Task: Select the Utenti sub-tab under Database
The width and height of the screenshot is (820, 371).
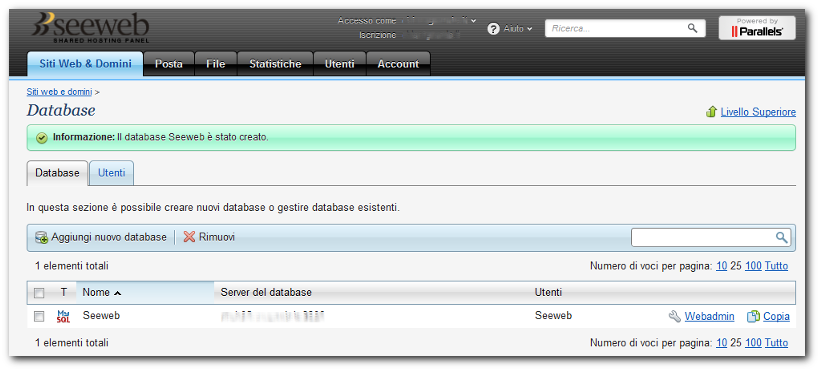Action: (x=111, y=173)
